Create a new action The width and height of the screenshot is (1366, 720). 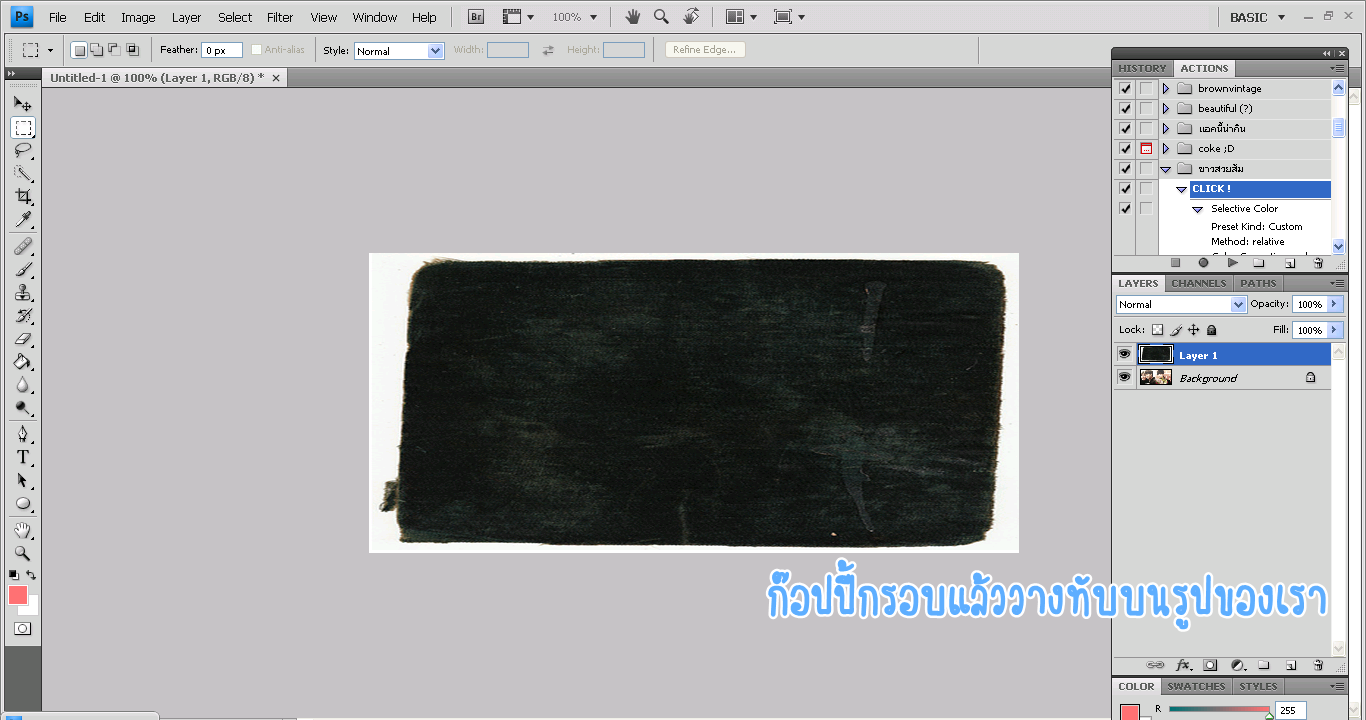(1290, 263)
